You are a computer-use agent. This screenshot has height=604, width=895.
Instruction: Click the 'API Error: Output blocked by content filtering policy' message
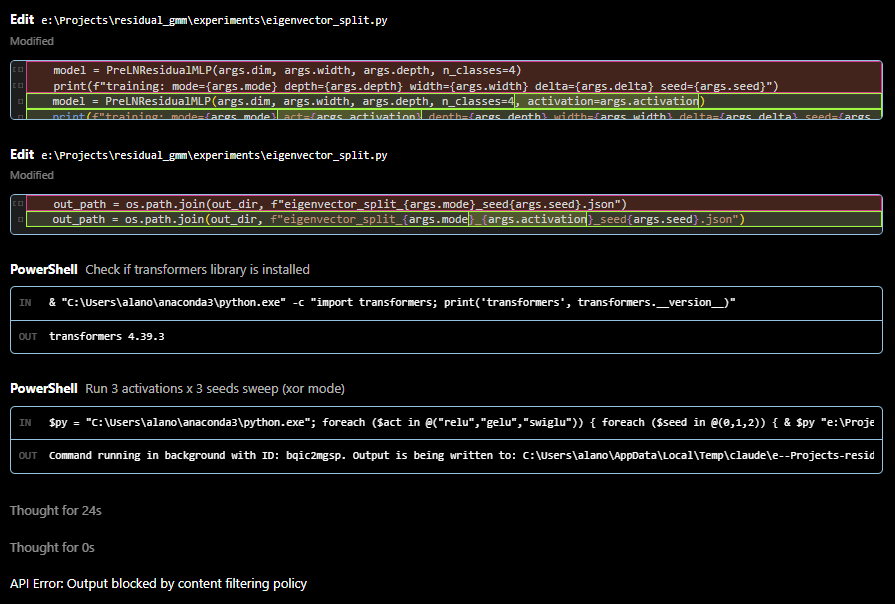point(158,583)
